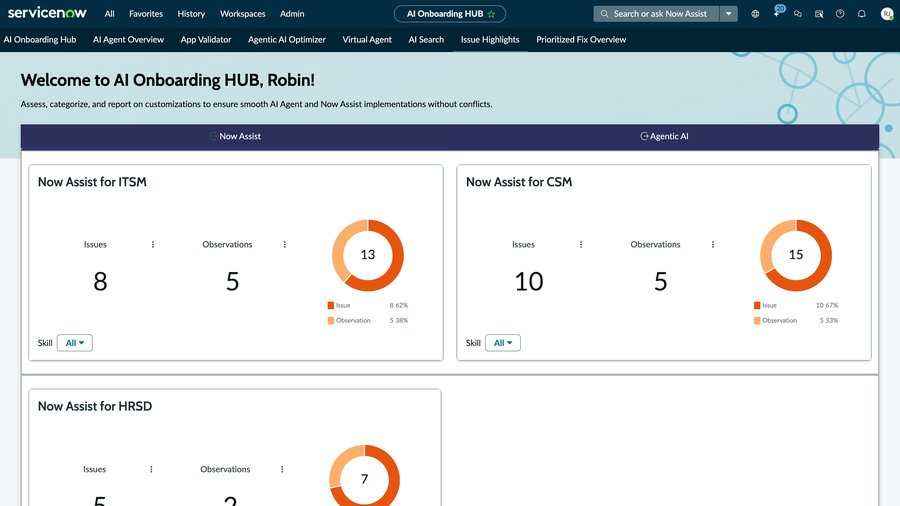Switch to AI Onboarding Hub tab
This screenshot has height=506, width=900.
(x=40, y=40)
